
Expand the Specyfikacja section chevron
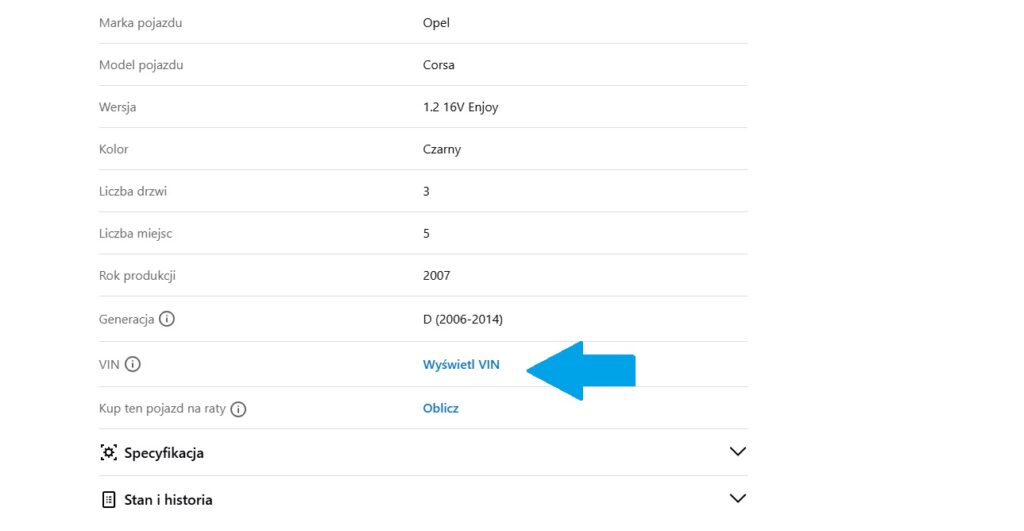(x=738, y=452)
